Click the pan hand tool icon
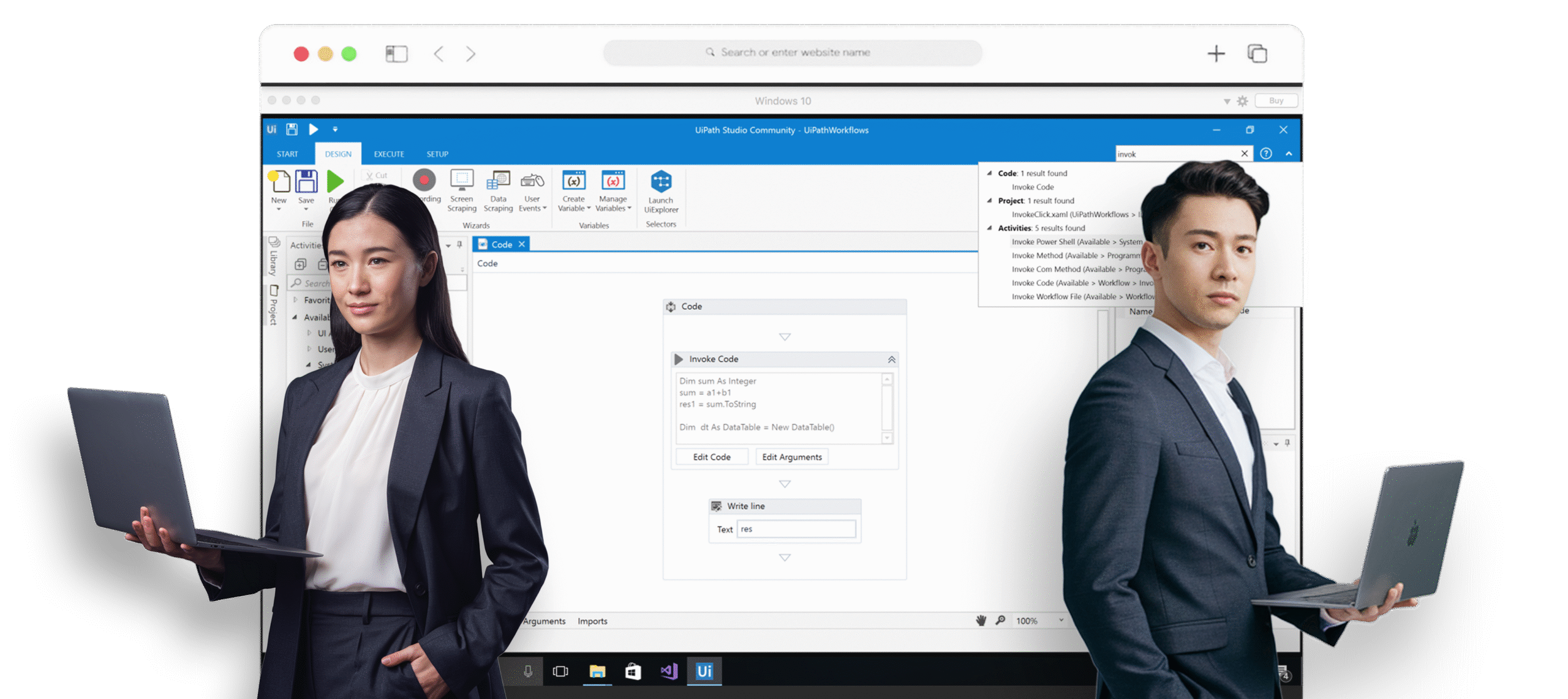This screenshot has height=699, width=1568. pos(981,621)
